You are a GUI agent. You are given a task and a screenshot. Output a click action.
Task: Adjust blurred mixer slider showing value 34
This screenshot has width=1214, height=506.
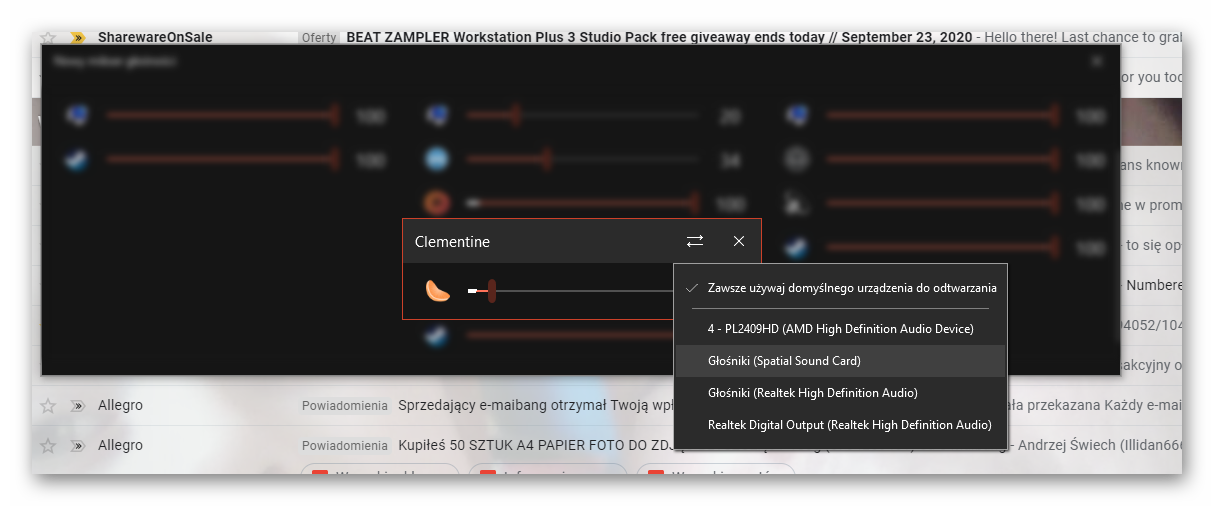(583, 159)
